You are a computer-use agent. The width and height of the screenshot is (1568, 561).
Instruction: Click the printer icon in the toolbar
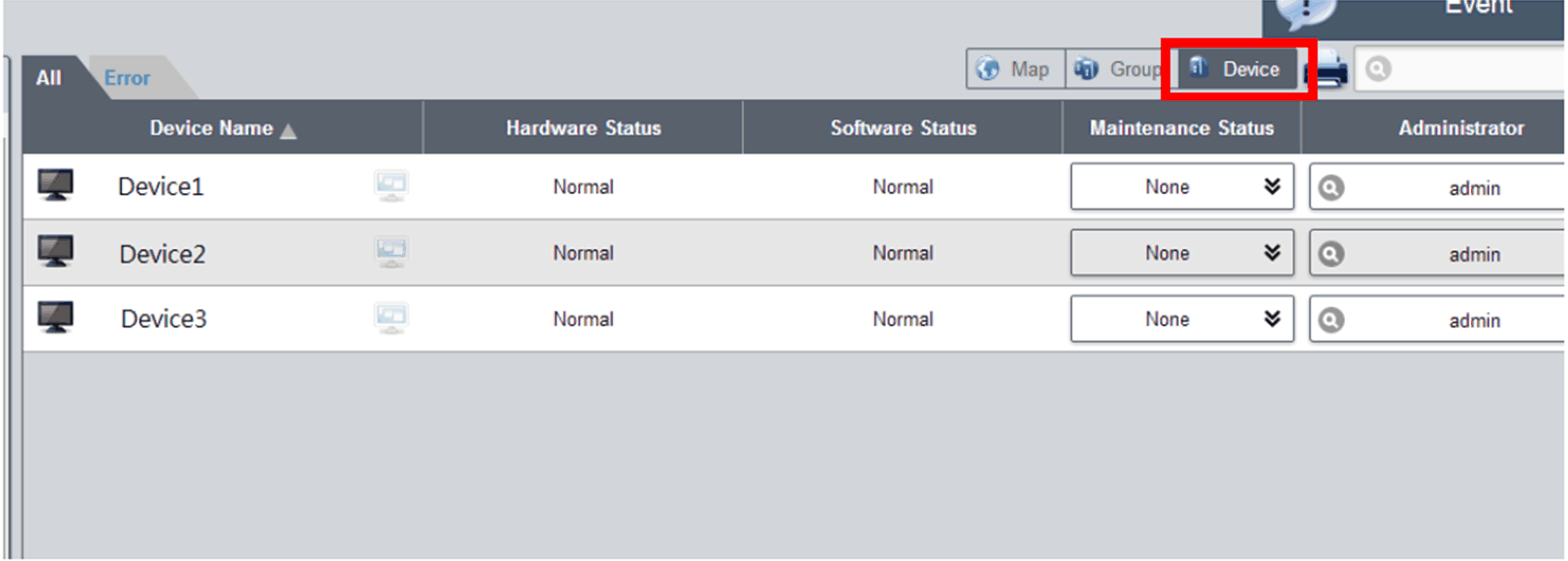click(x=1329, y=70)
